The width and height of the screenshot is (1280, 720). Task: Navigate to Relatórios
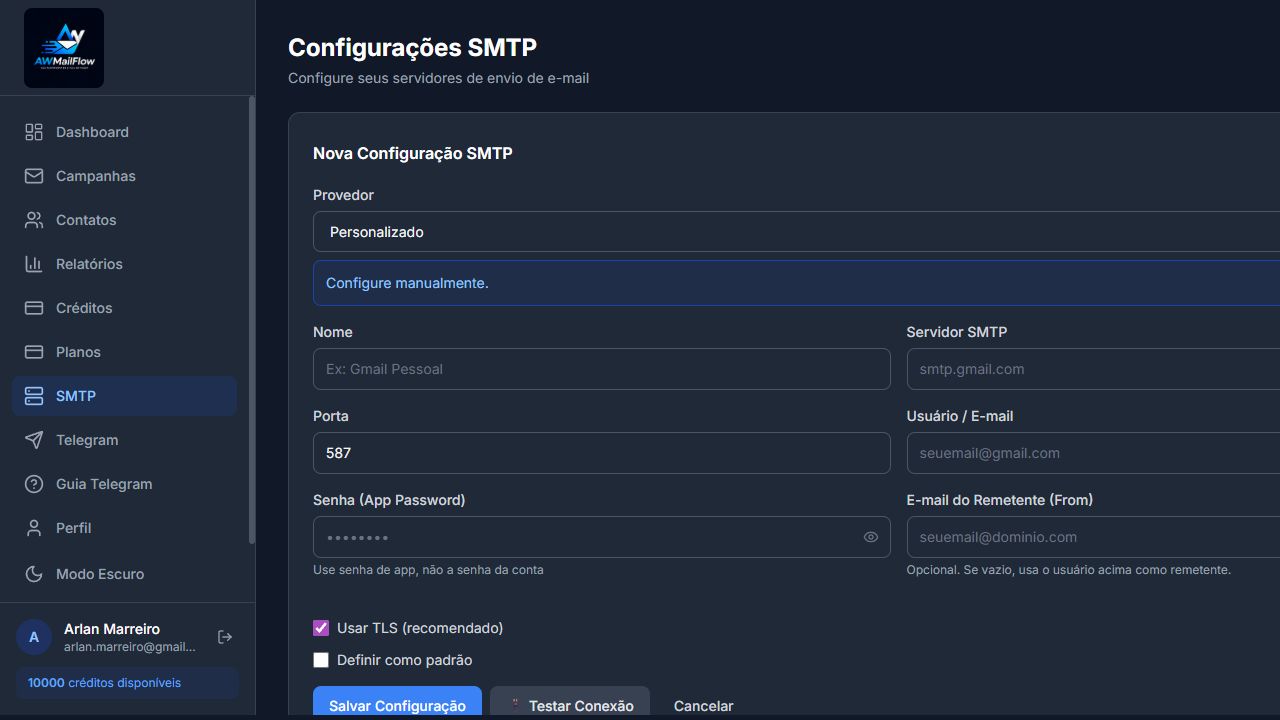[x=124, y=264]
